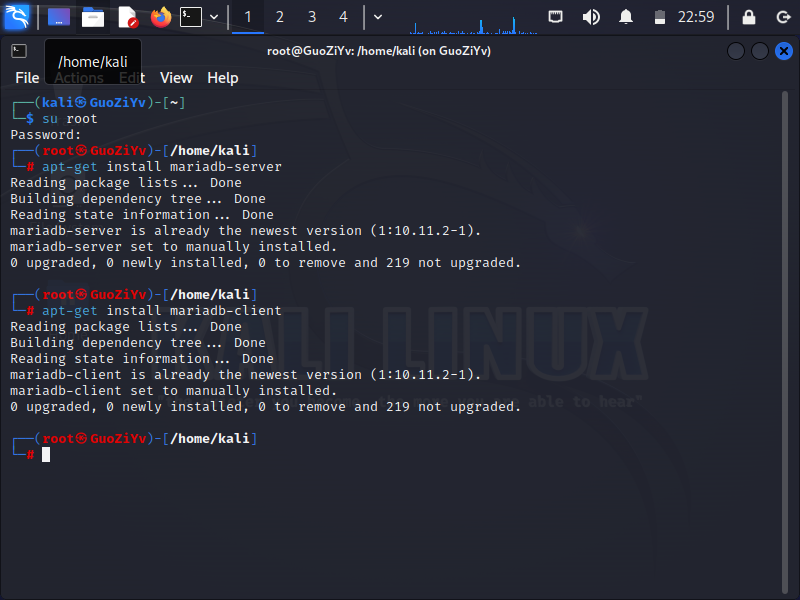Click 'mariadb-client set to manually installed.' line
Image resolution: width=800 pixels, height=600 pixels.
coord(173,391)
